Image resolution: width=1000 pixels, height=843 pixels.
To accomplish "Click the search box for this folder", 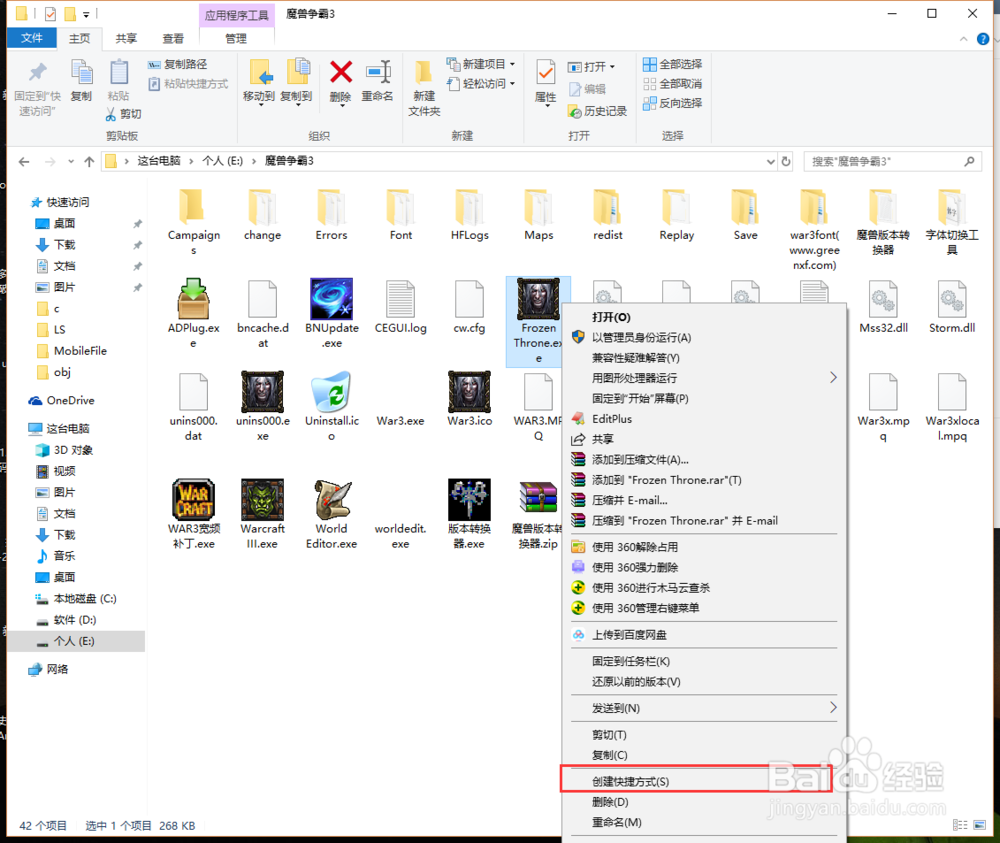I will [x=892, y=161].
